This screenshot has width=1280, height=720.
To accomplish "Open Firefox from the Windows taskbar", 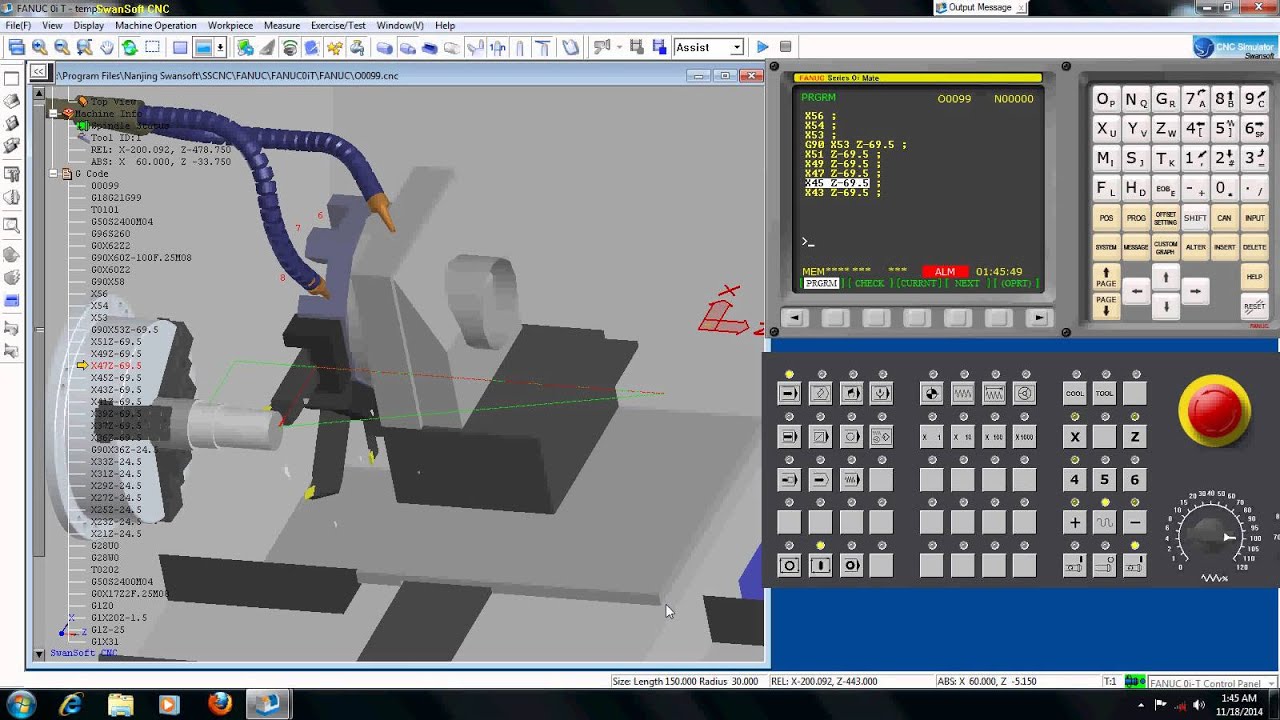I will pyautogui.click(x=220, y=704).
